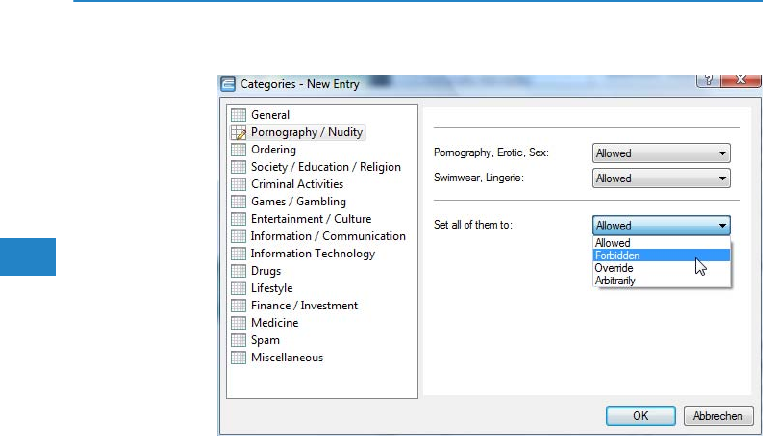Open the Entertainment / Culture category
Image resolution: width=763 pixels, height=436 pixels.
(311, 219)
